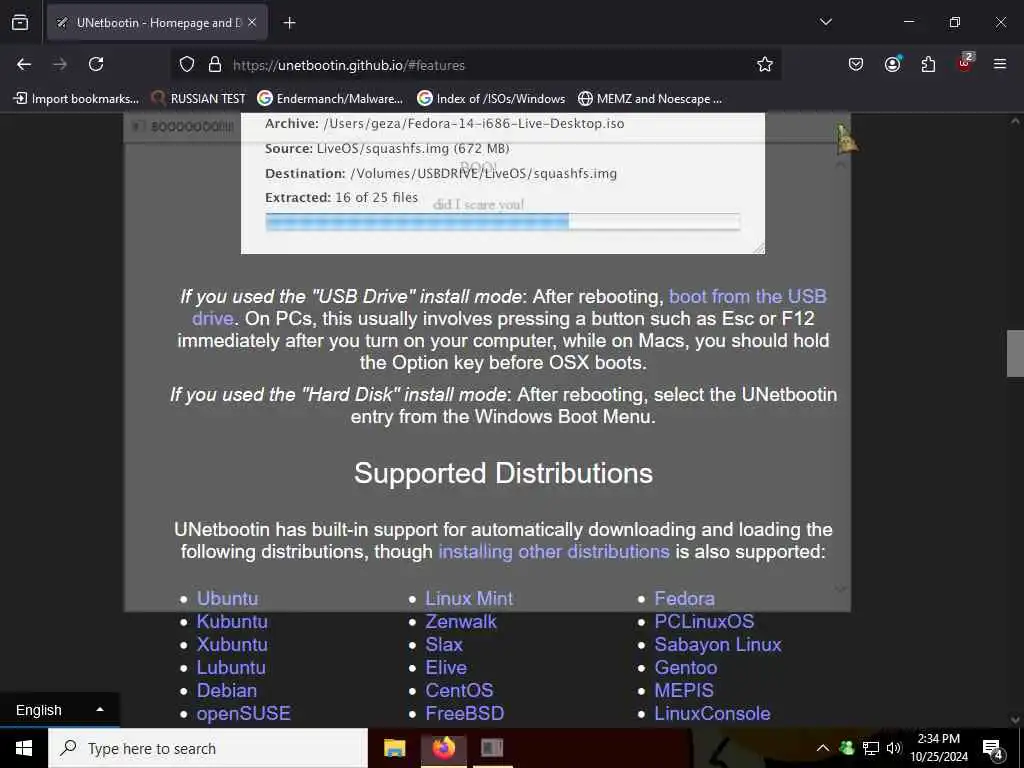Click the 'Type here to search' box

click(208, 748)
